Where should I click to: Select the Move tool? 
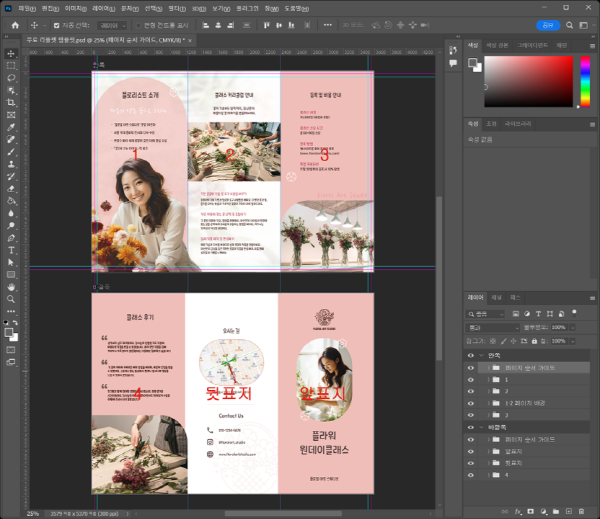pyautogui.click(x=11, y=53)
